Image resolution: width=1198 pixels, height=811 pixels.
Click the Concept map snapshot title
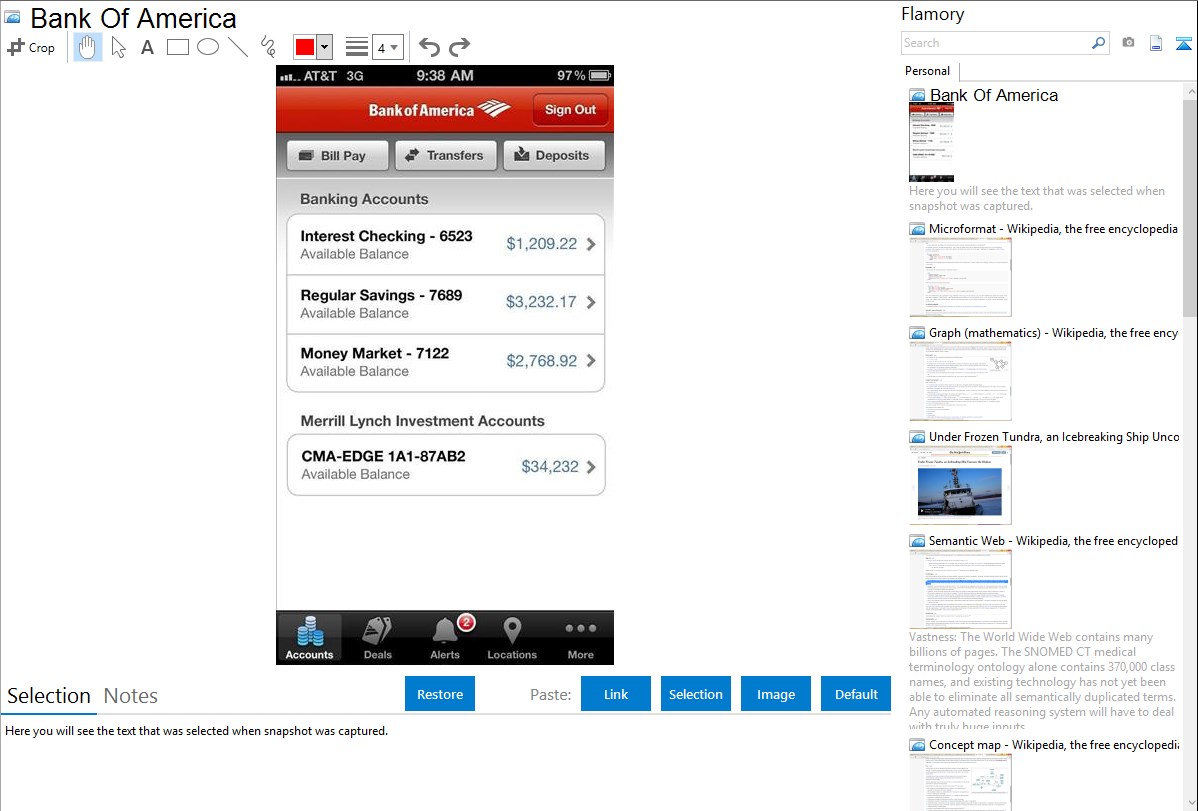[1054, 744]
